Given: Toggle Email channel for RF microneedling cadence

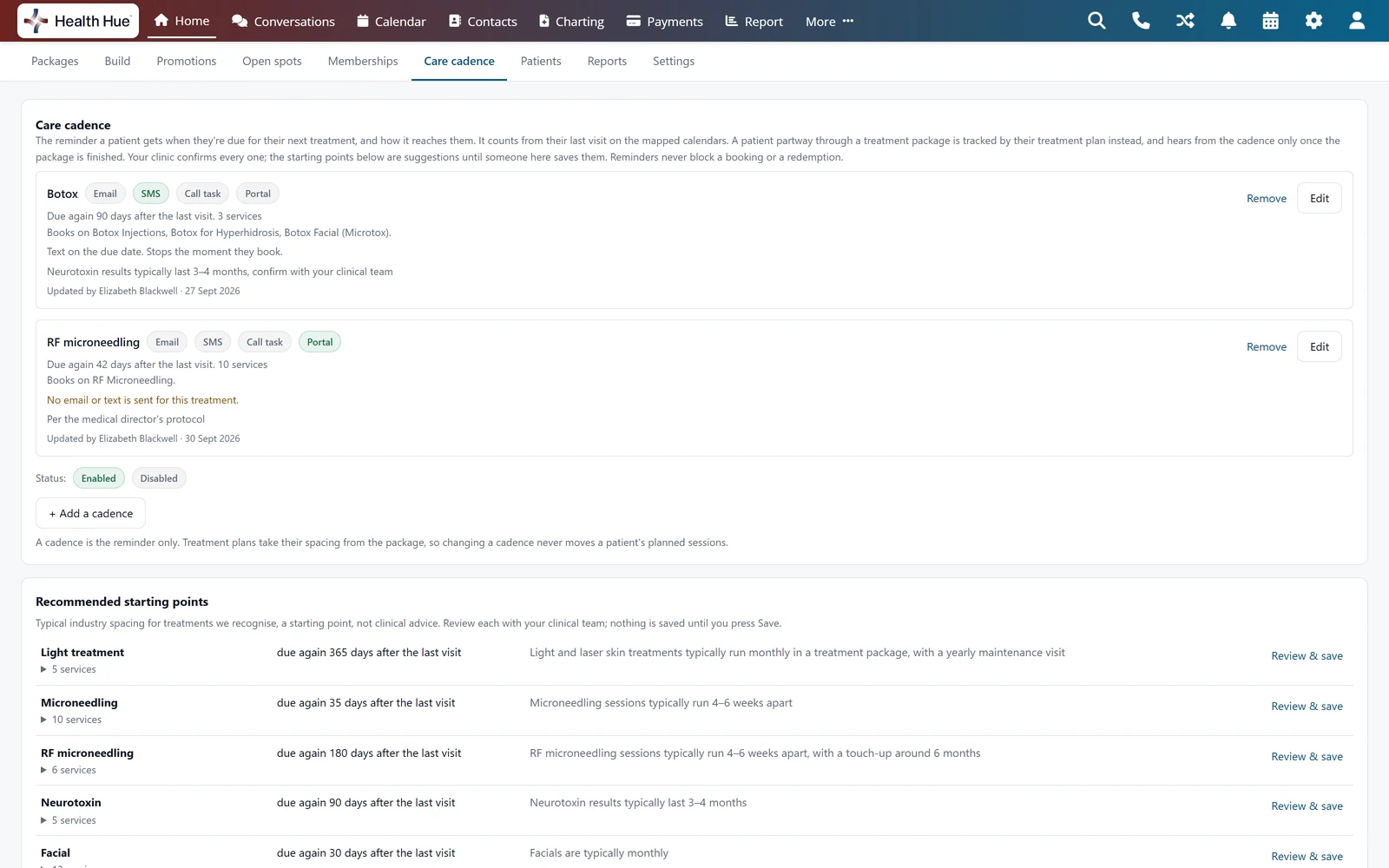Looking at the screenshot, I should pos(168,342).
